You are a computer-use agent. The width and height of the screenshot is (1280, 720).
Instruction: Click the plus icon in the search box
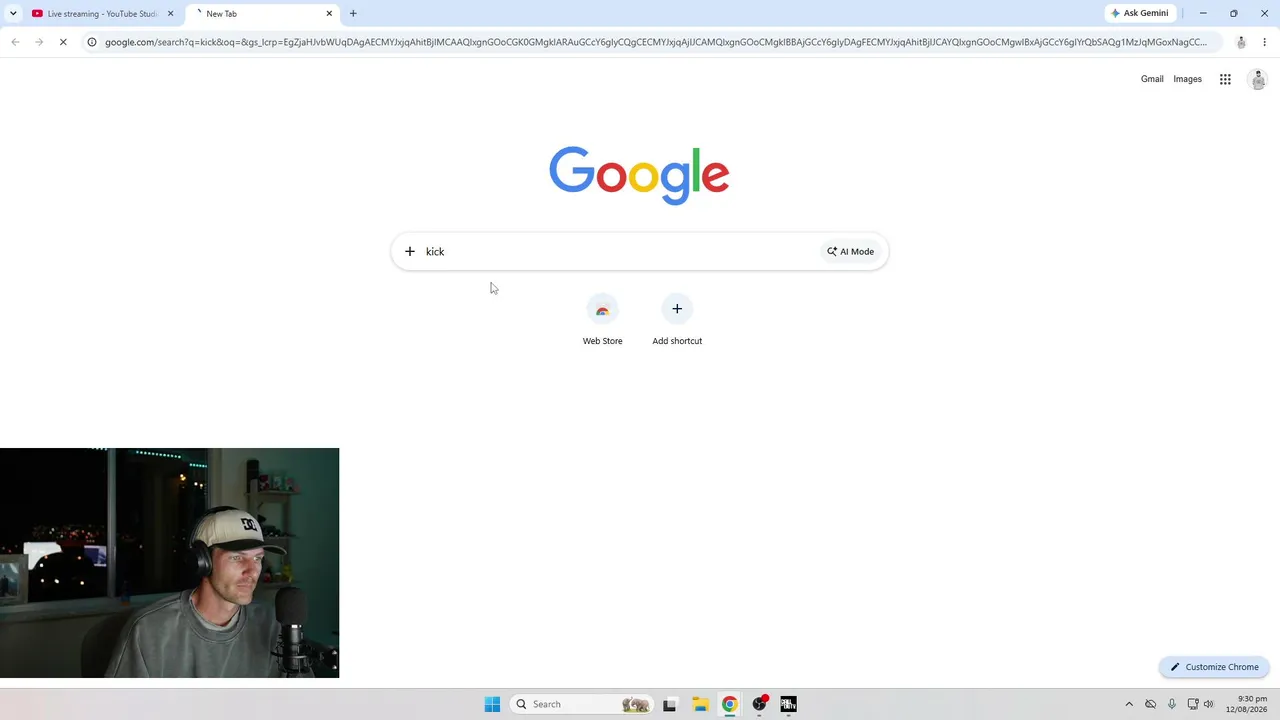[x=409, y=252]
